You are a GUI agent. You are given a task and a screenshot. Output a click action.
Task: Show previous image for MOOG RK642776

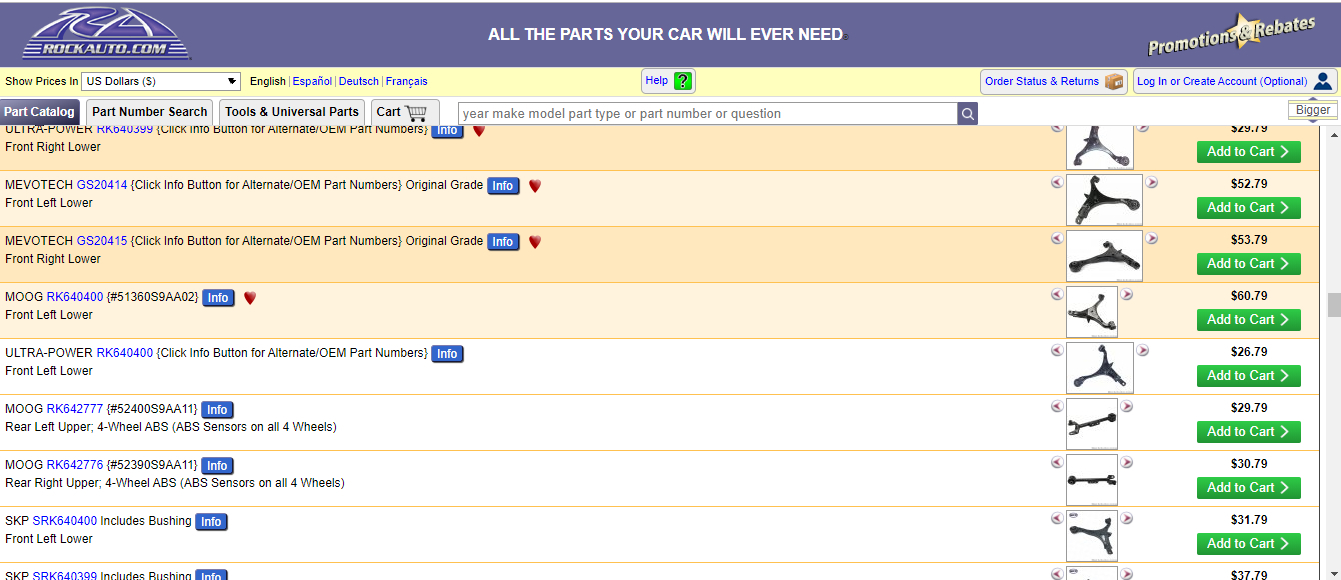(1057, 463)
